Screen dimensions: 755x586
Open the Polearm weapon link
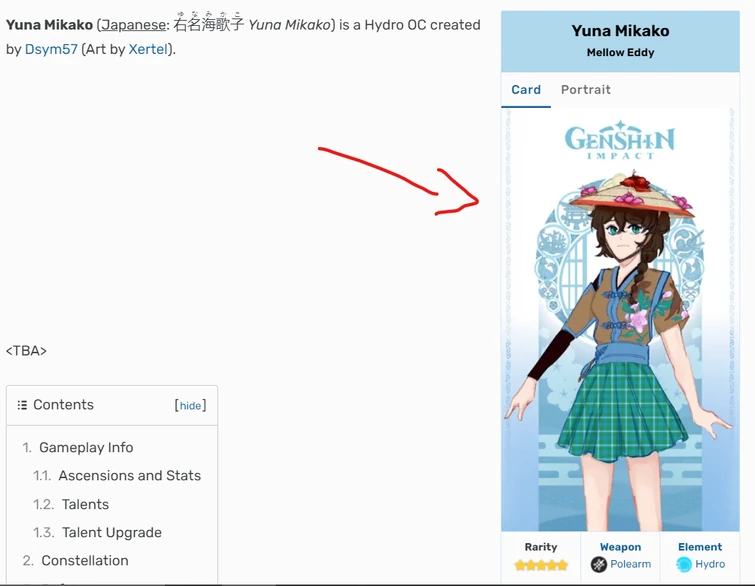pos(630,564)
